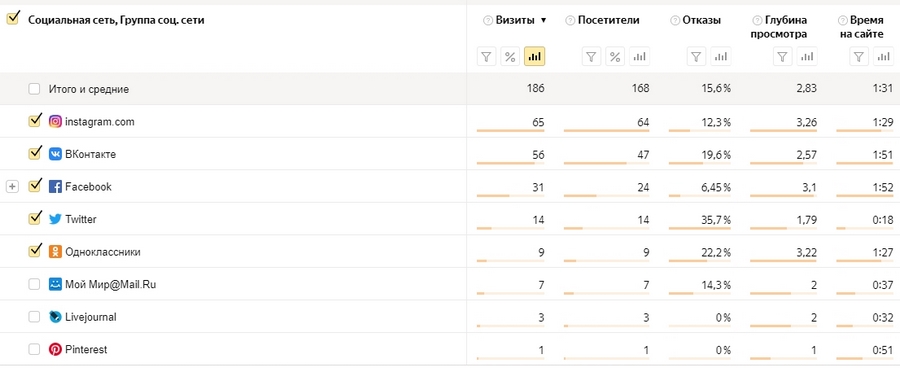900x368 pixels.
Task: Click the filter icon under Время на сайте
Action: click(859, 56)
